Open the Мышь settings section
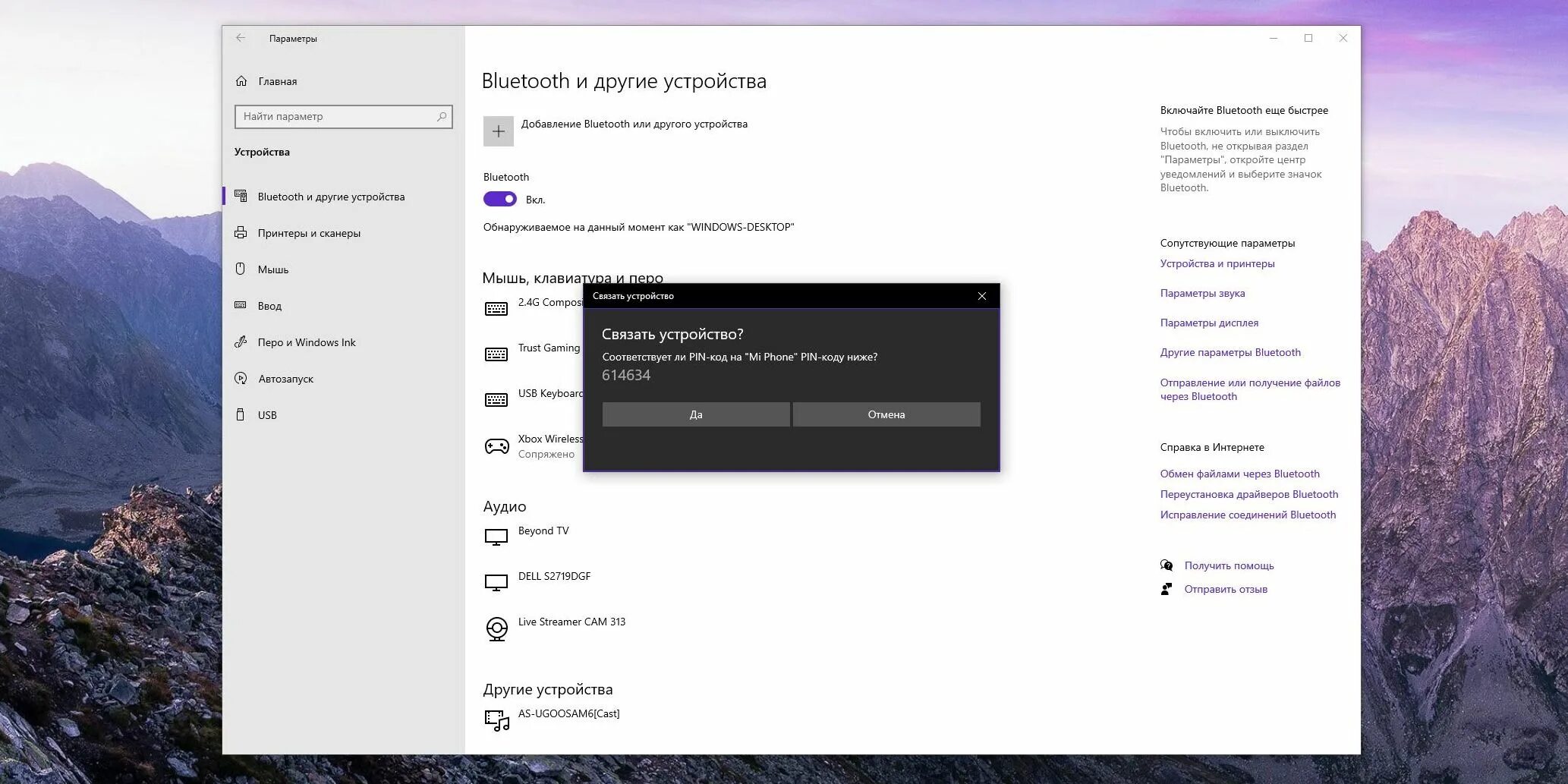 click(x=344, y=269)
